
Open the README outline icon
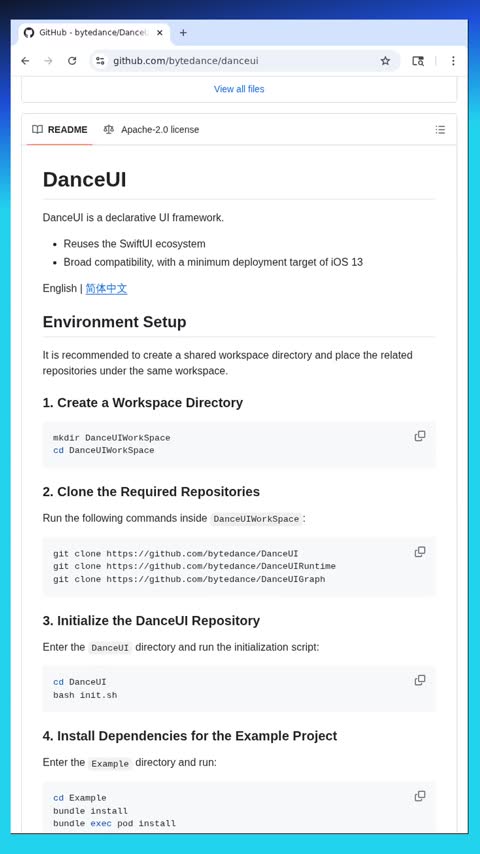coord(440,130)
